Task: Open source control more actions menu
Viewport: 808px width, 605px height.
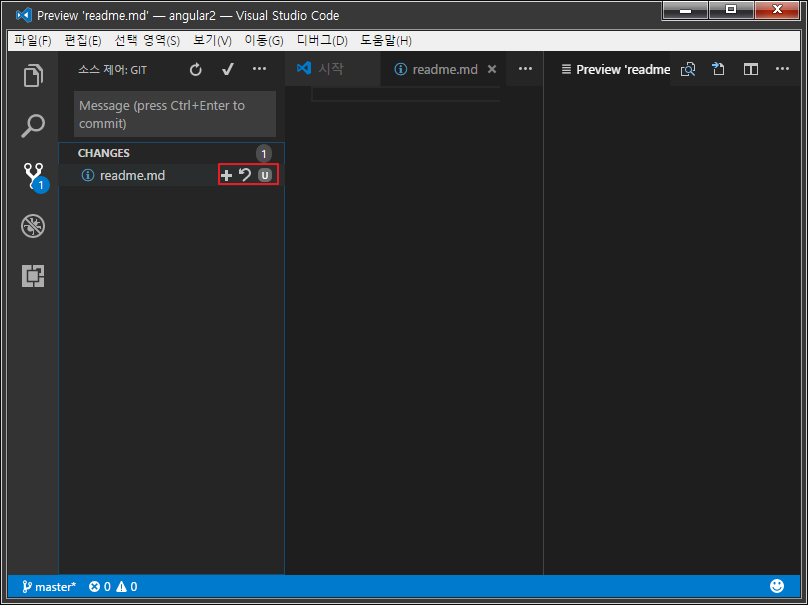Action: (x=260, y=69)
